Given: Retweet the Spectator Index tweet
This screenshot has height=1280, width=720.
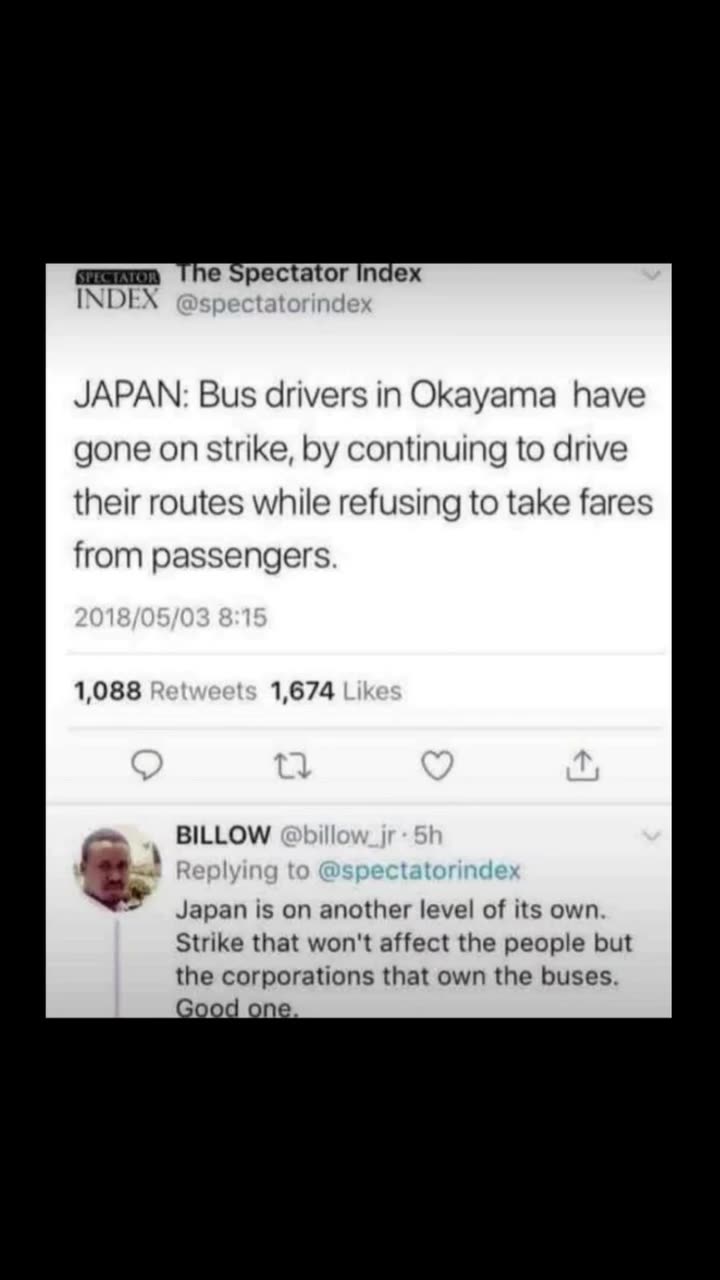Looking at the screenshot, I should (x=293, y=766).
